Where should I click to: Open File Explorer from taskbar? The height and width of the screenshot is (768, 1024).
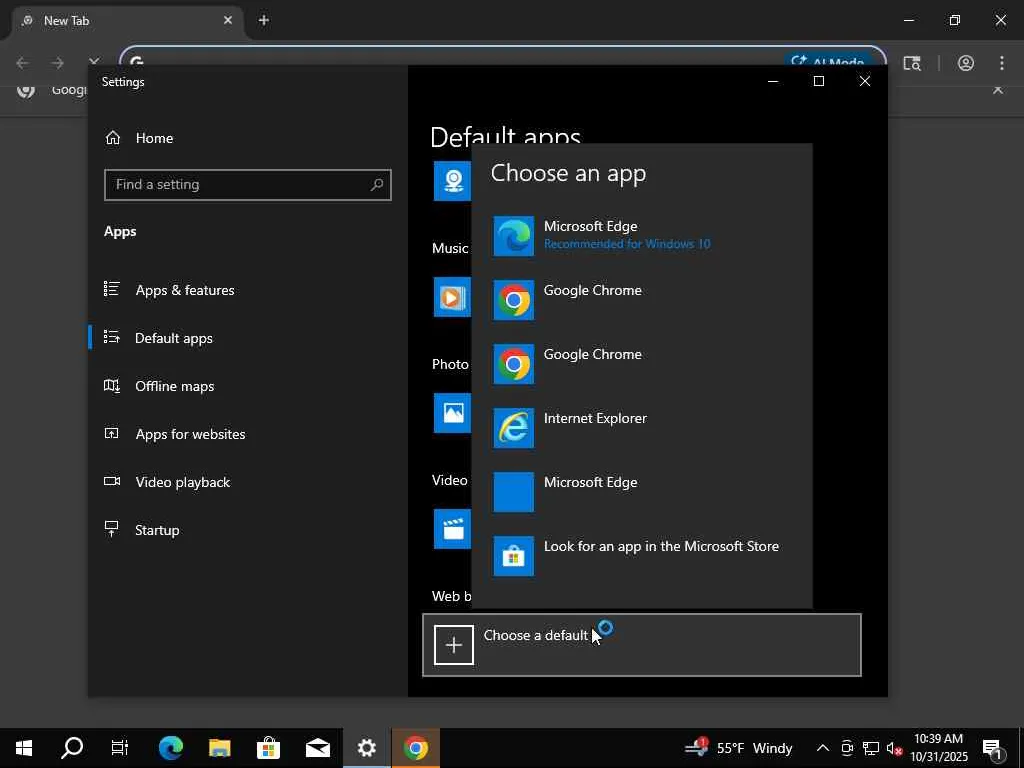(219, 748)
